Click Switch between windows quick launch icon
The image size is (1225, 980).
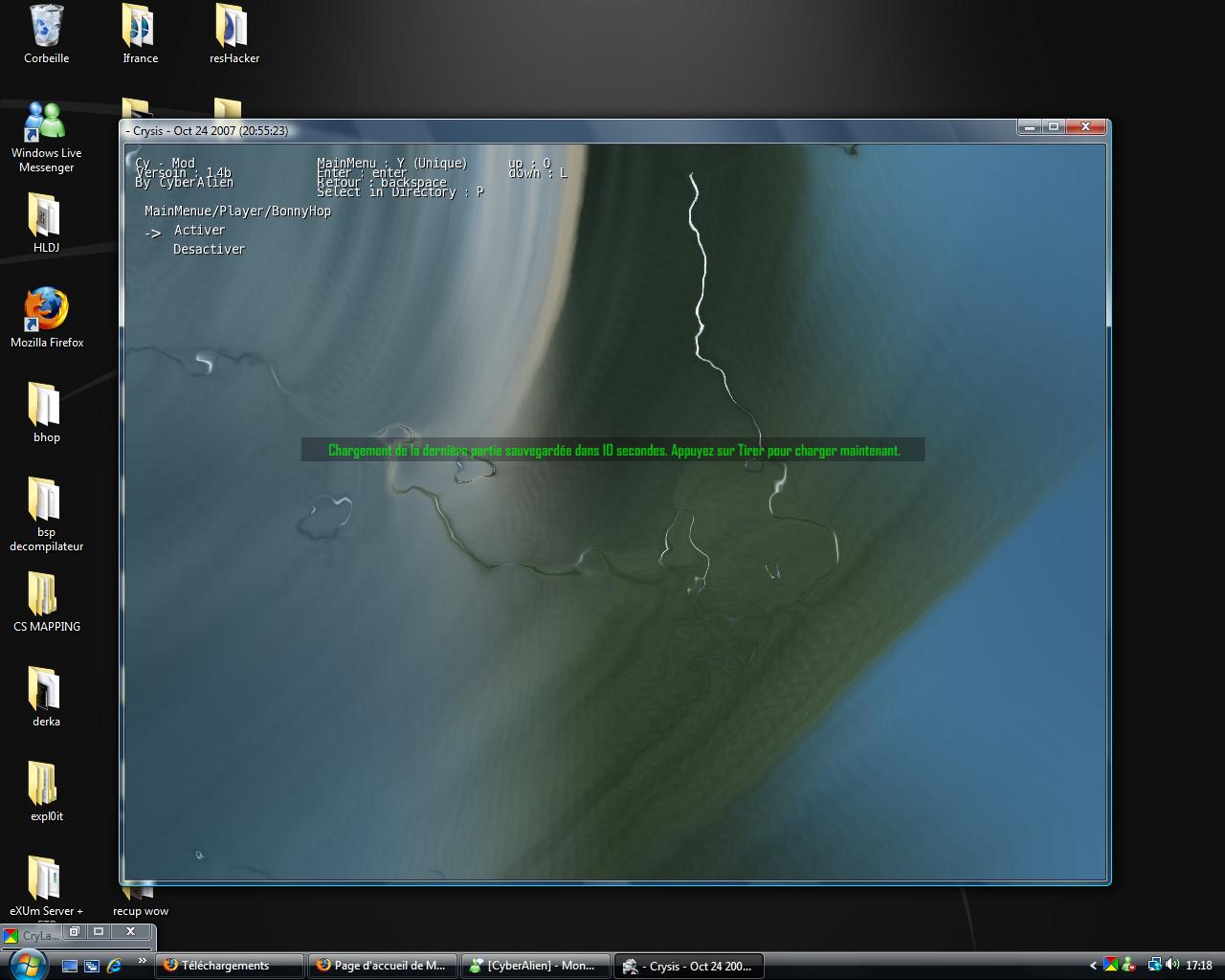92,966
